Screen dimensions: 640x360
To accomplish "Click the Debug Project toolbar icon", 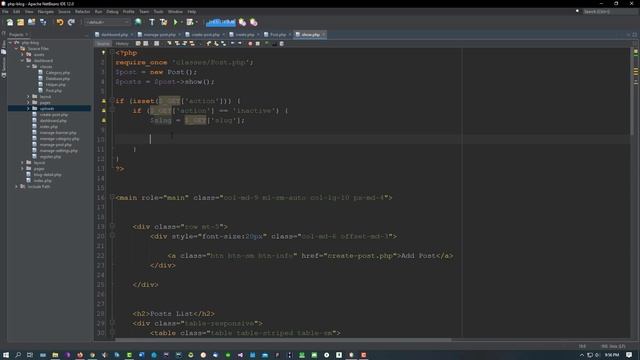I will coord(190,22).
